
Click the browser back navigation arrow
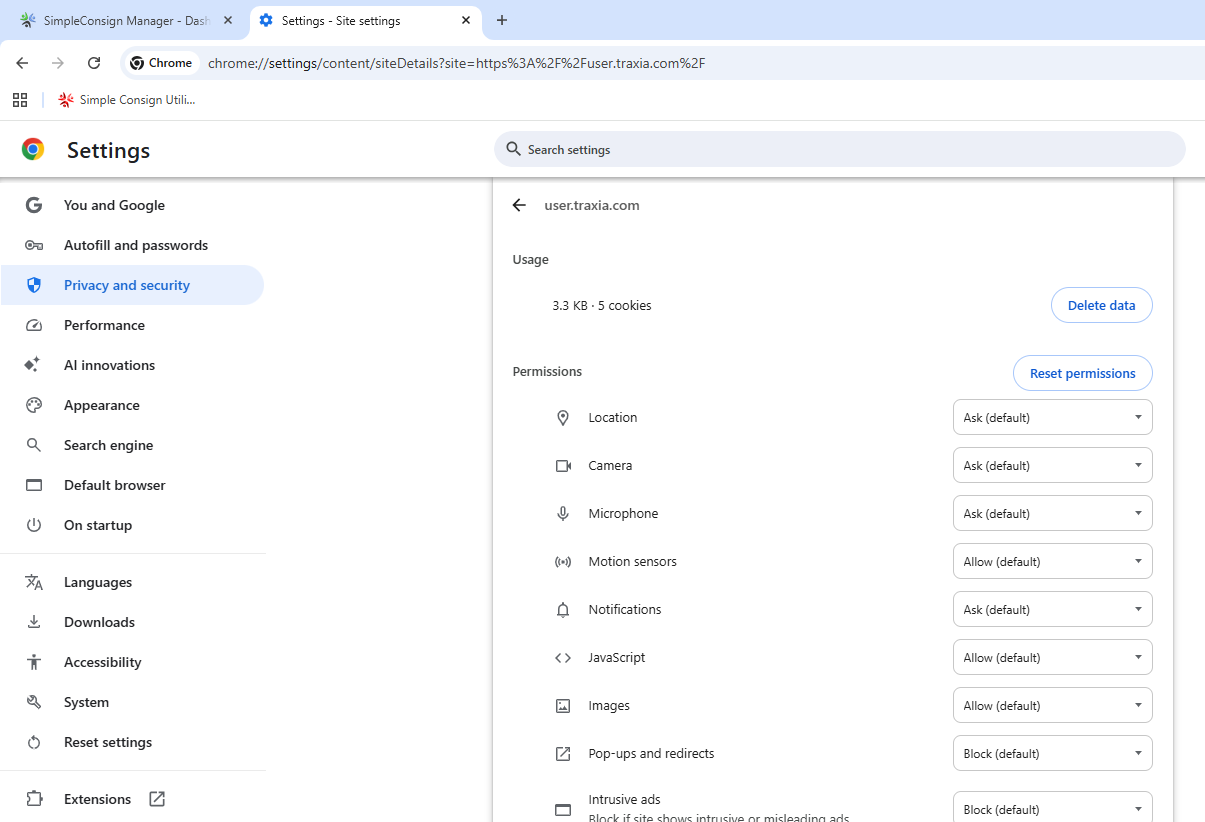(22, 63)
